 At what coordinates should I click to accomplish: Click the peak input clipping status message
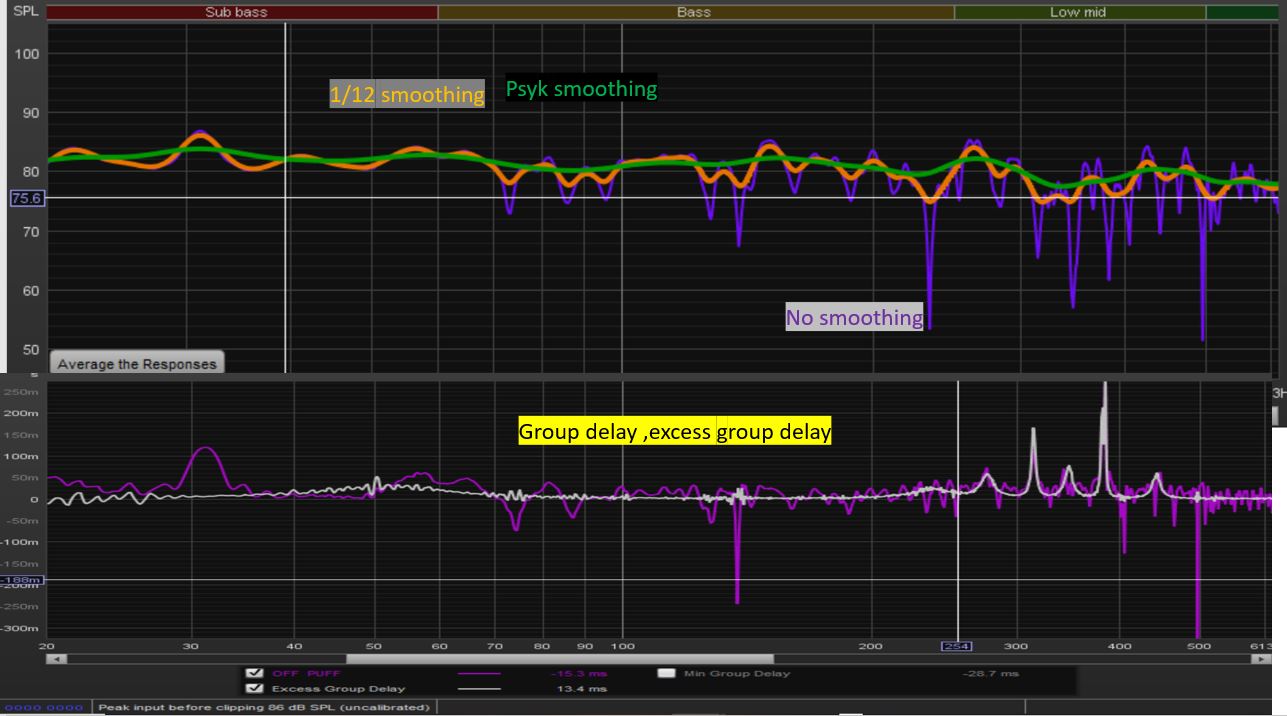click(x=265, y=707)
